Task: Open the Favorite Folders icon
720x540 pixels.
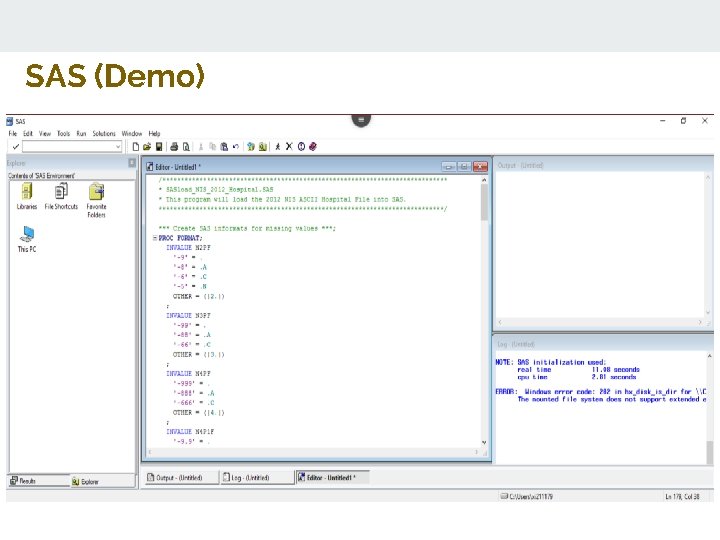Action: point(96,201)
